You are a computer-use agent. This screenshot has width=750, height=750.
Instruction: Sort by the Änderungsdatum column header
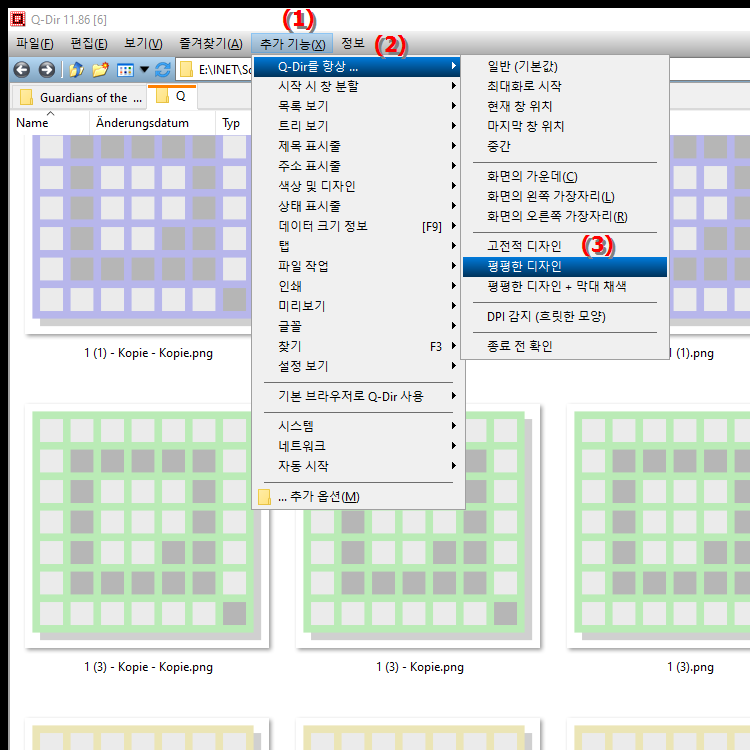pos(152,123)
